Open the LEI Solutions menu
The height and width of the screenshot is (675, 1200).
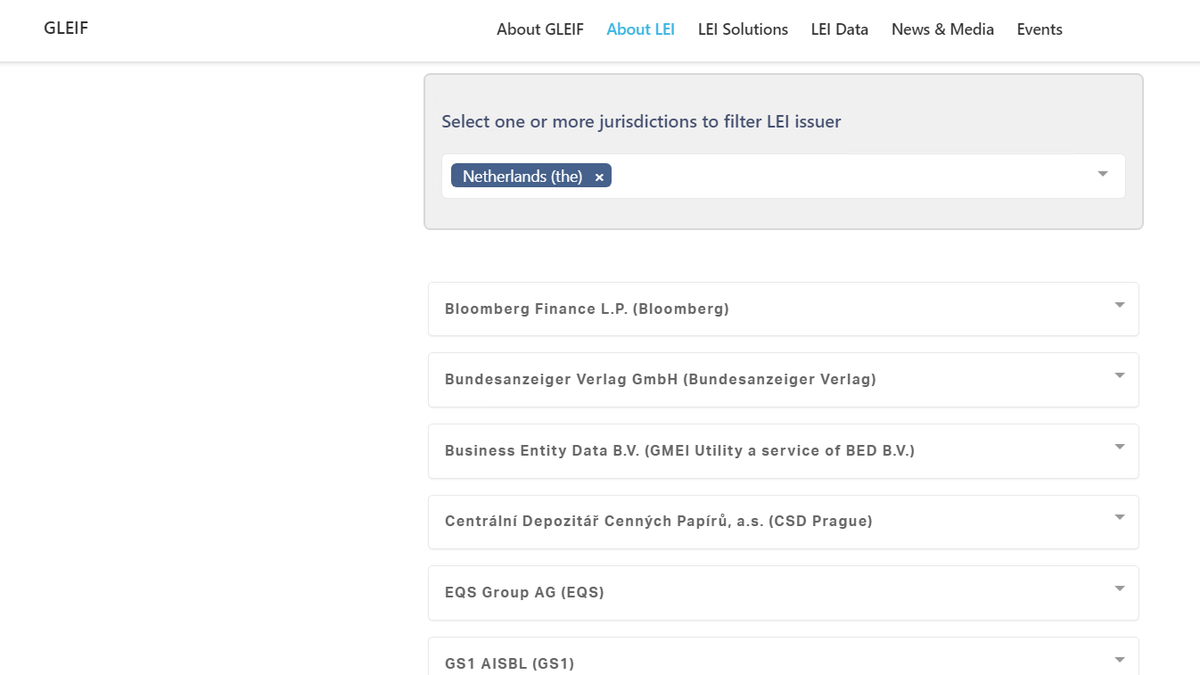click(x=743, y=29)
